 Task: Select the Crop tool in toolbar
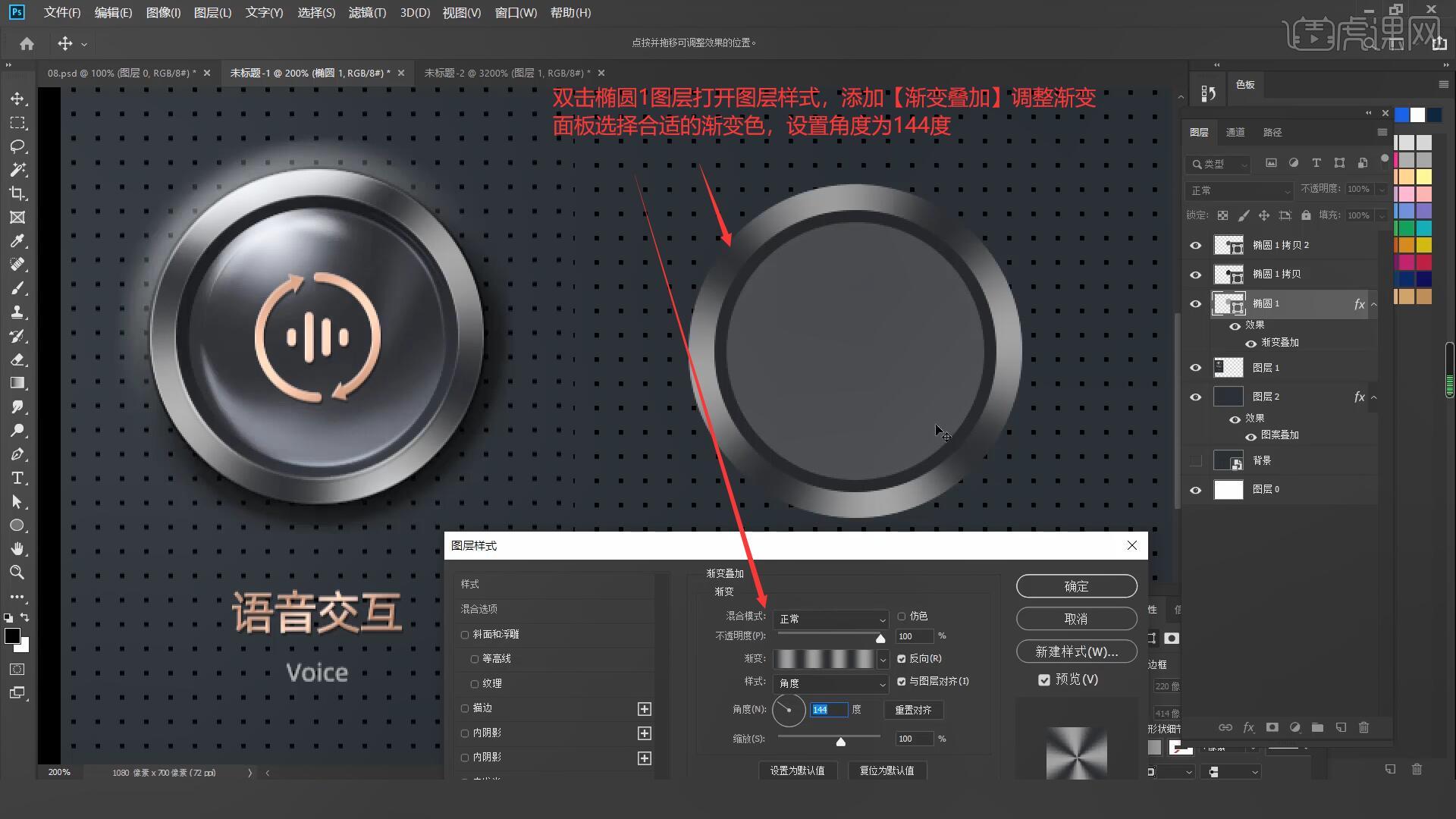point(17,193)
